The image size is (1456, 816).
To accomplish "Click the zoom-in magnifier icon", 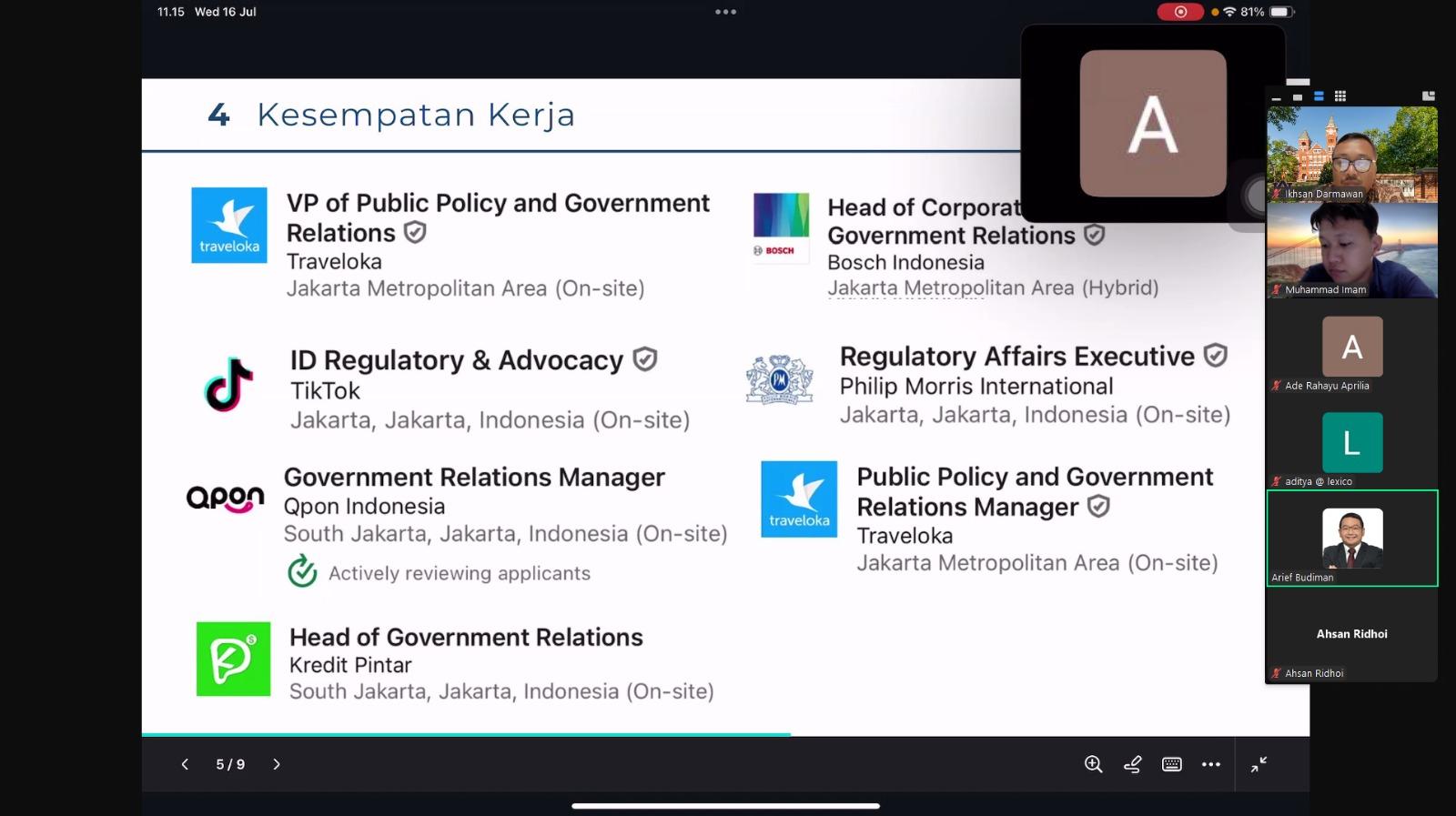I will 1093,764.
